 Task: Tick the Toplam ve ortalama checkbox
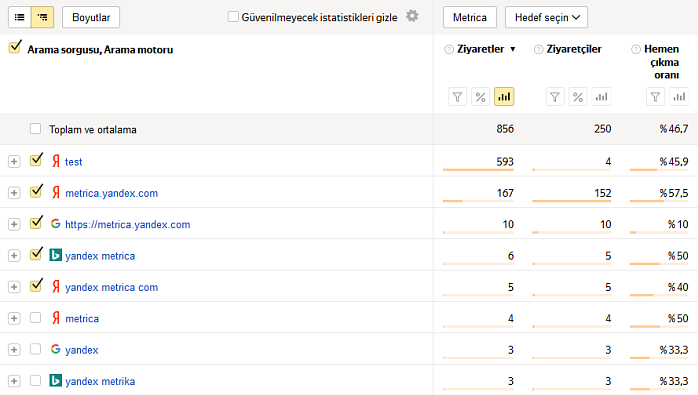[36, 129]
